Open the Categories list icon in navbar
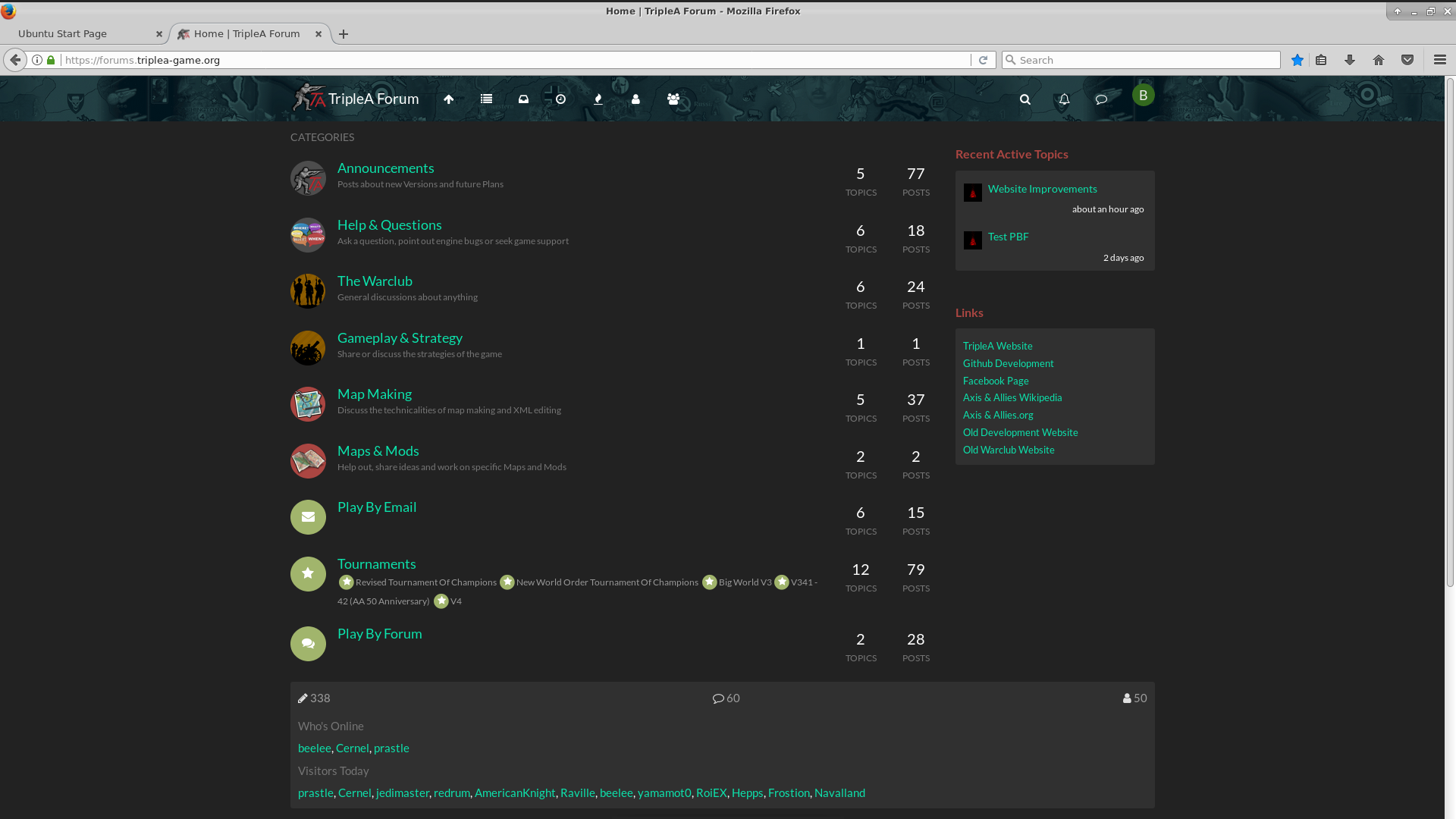This screenshot has height=819, width=1456. [x=486, y=99]
